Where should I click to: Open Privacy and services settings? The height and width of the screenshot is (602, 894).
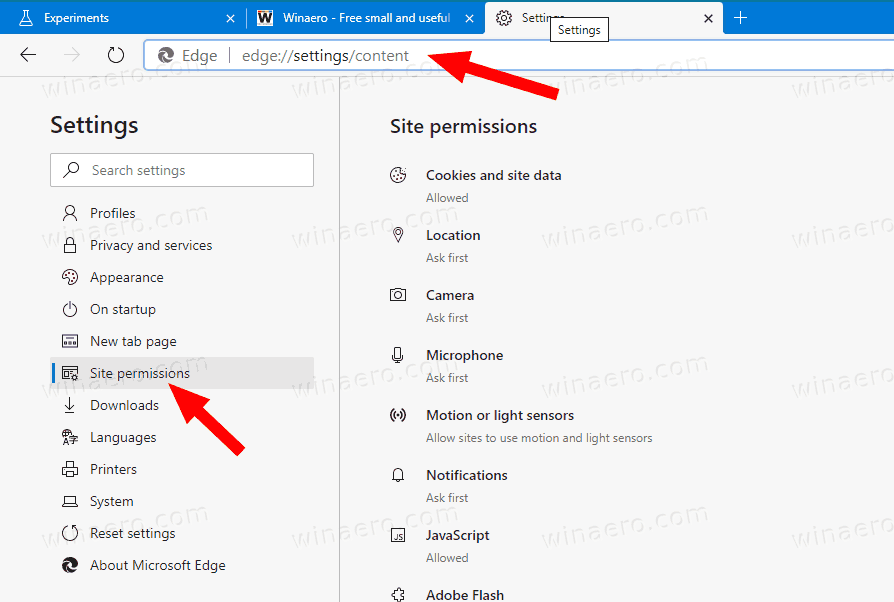(150, 245)
